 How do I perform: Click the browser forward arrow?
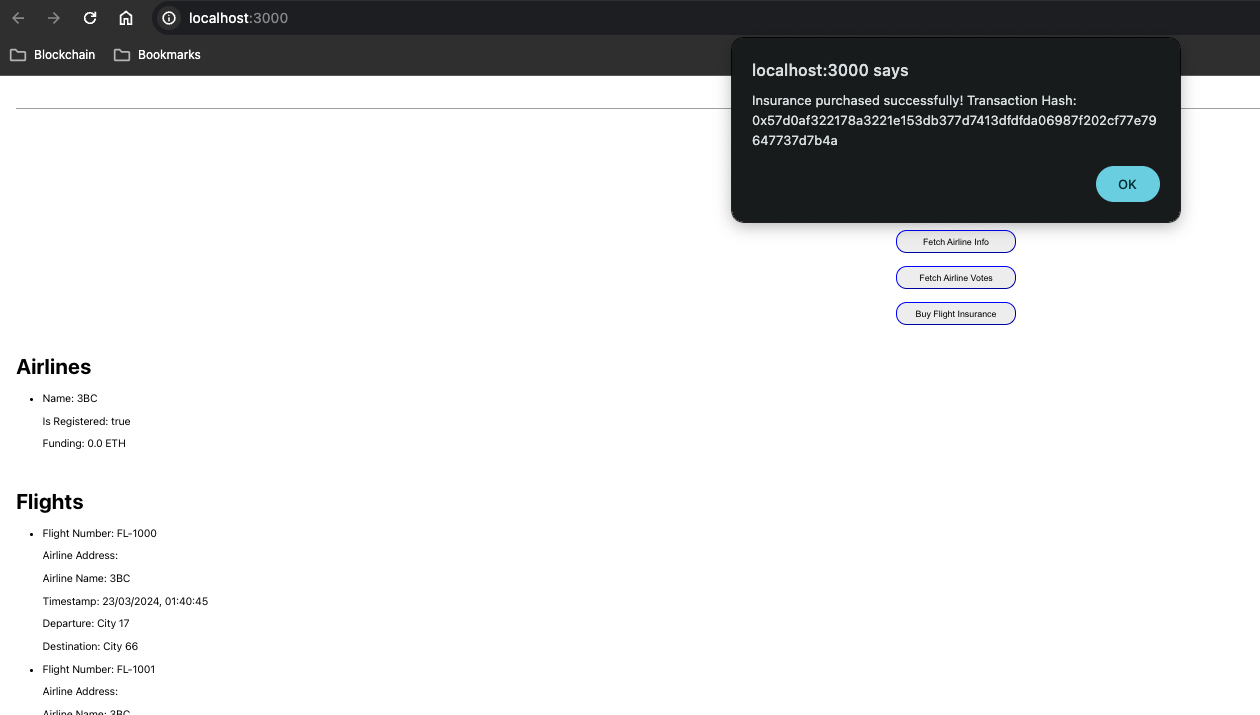(54, 18)
